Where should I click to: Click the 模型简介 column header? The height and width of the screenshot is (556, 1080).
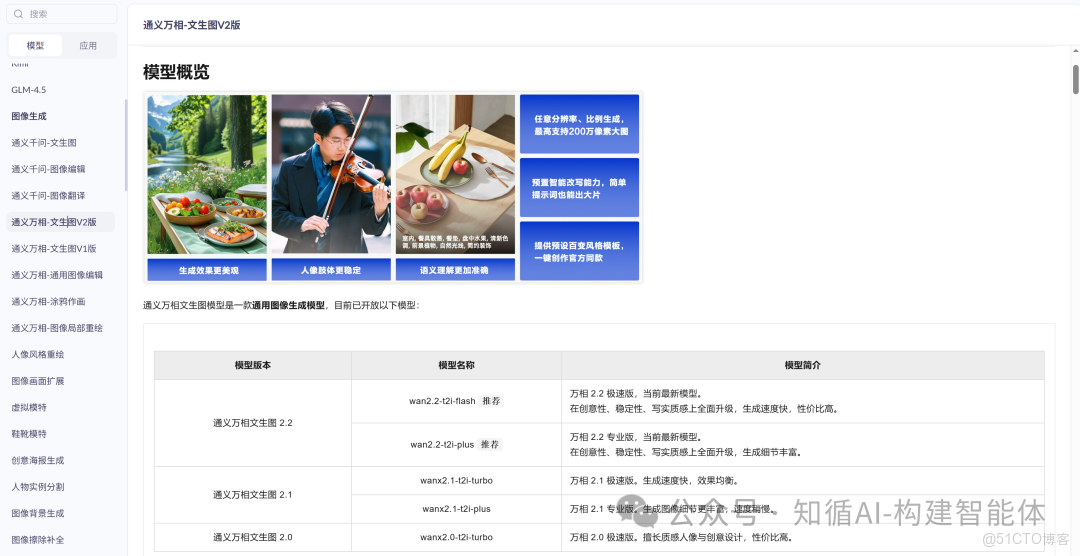coord(803,365)
